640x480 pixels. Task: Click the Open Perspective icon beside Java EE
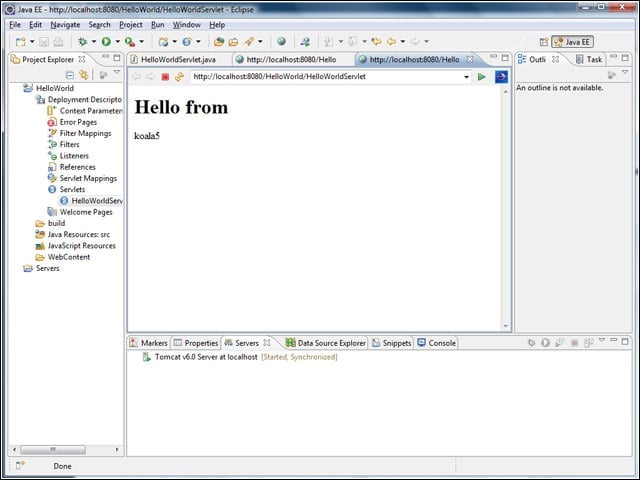coord(544,42)
